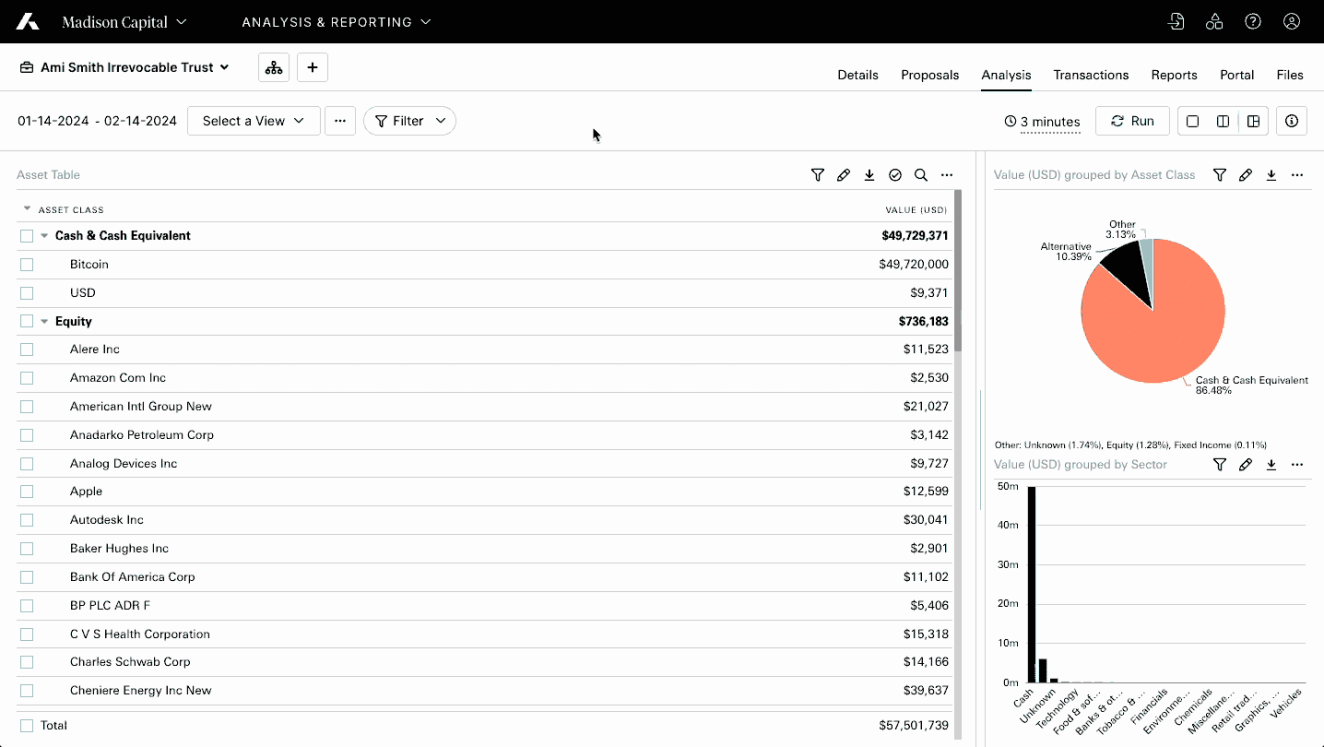Open the user profile icon in top bar
Screen dimensions: 1324x747
click(x=1291, y=21)
